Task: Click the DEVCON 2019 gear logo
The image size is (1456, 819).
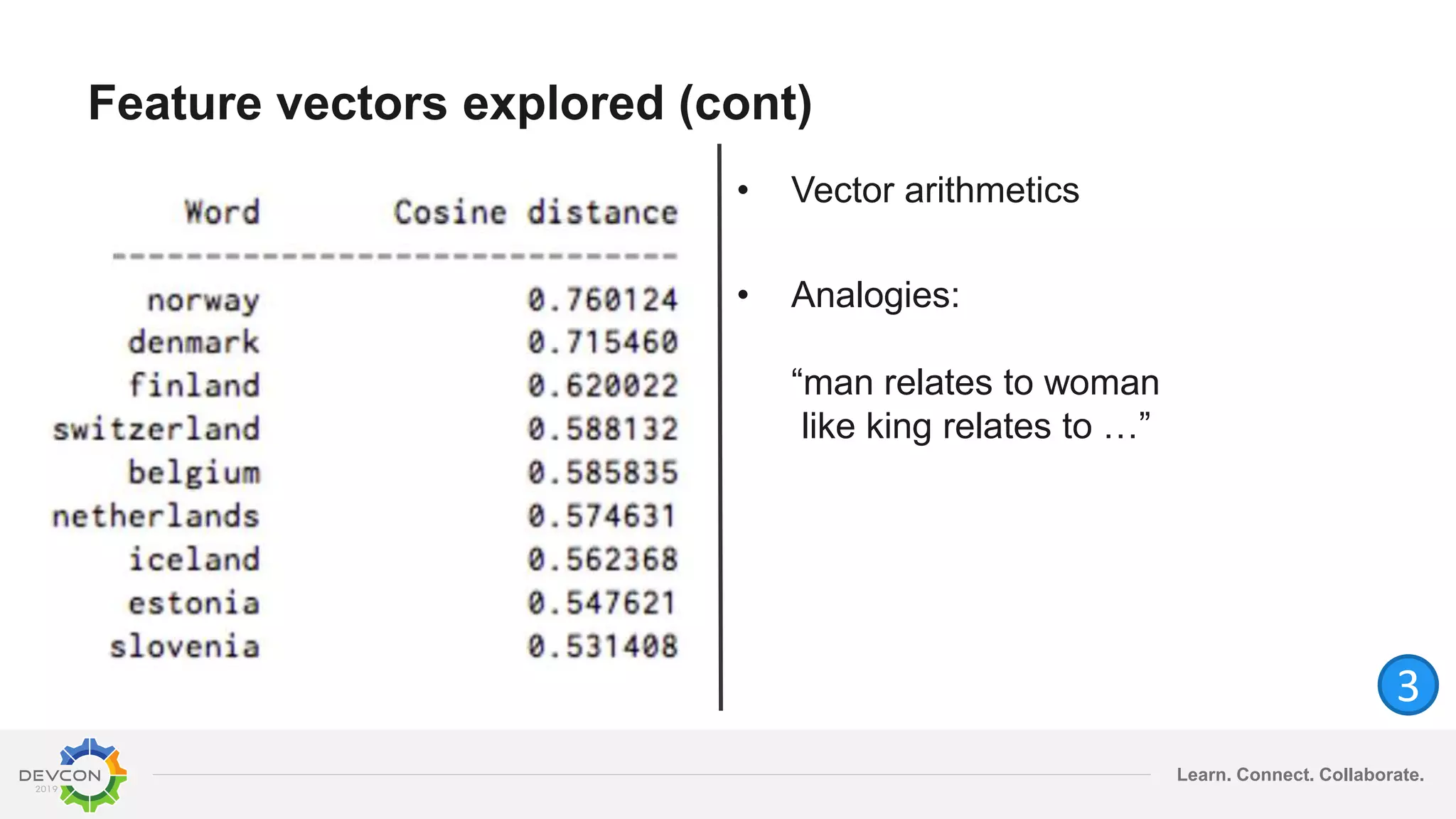Action: point(73,775)
